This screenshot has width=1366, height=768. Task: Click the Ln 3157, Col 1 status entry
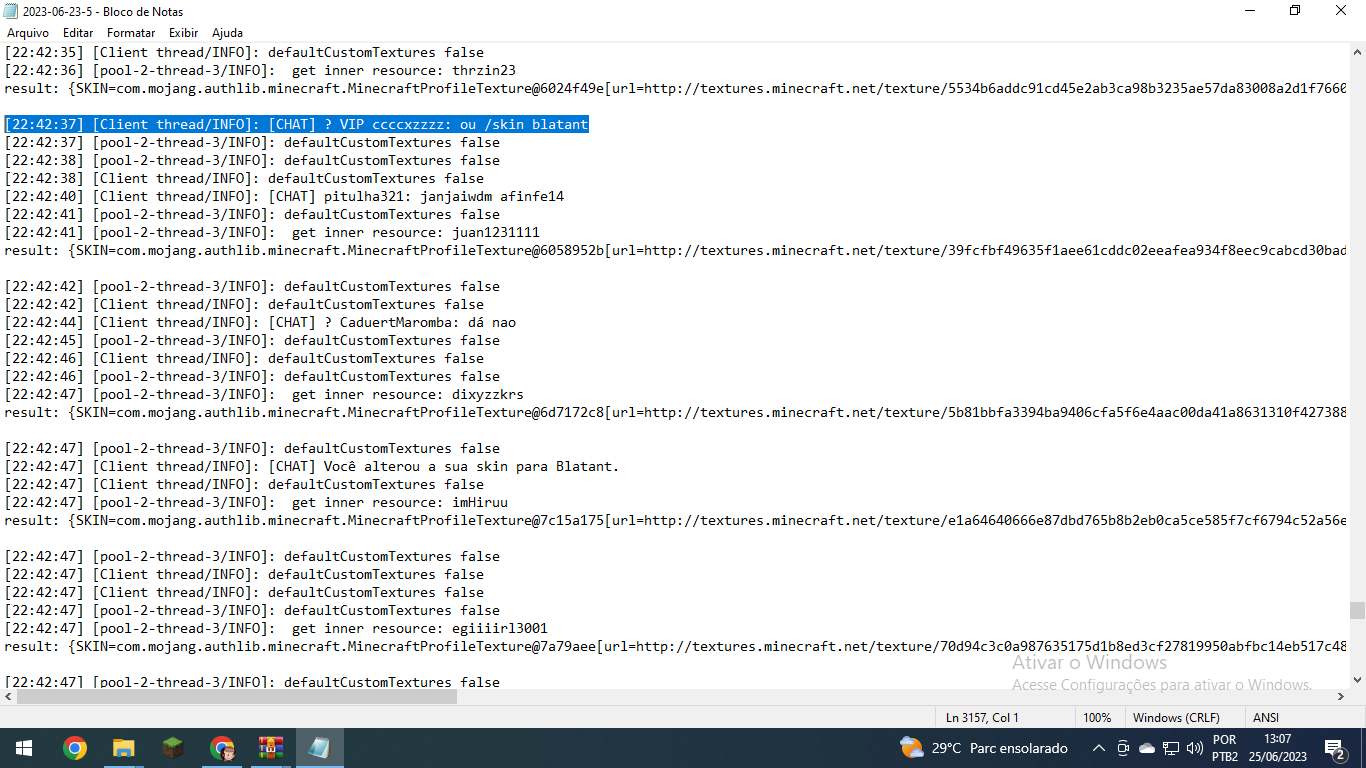pos(982,717)
